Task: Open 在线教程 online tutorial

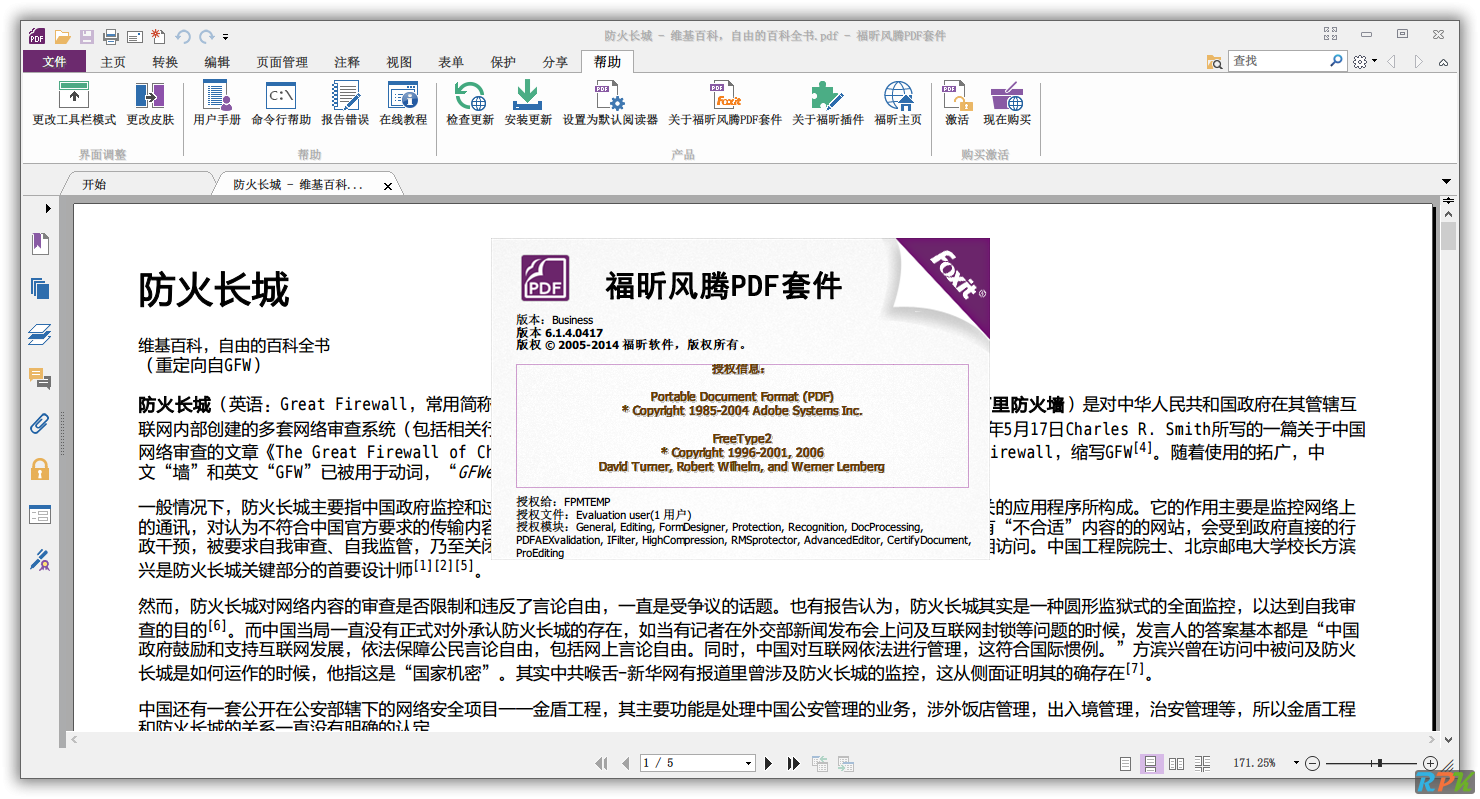Action: pos(403,104)
